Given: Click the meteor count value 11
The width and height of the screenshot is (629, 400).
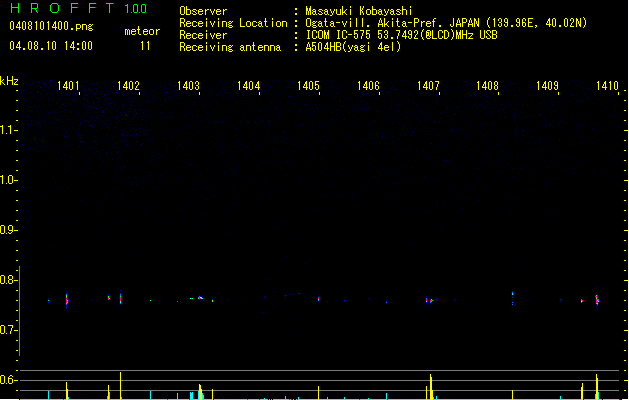Looking at the screenshot, I should pyautogui.click(x=145, y=46).
